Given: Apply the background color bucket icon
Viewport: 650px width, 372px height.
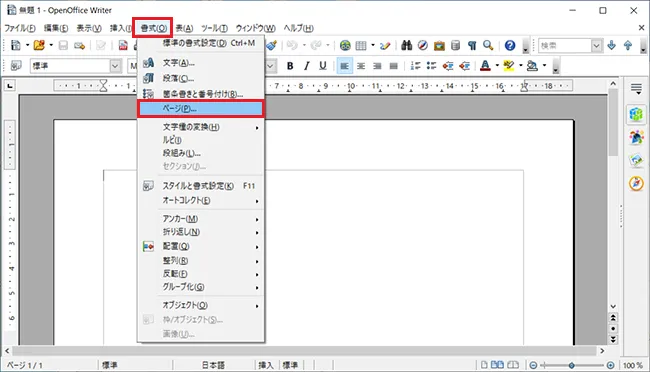Looking at the screenshot, I should coord(532,66).
